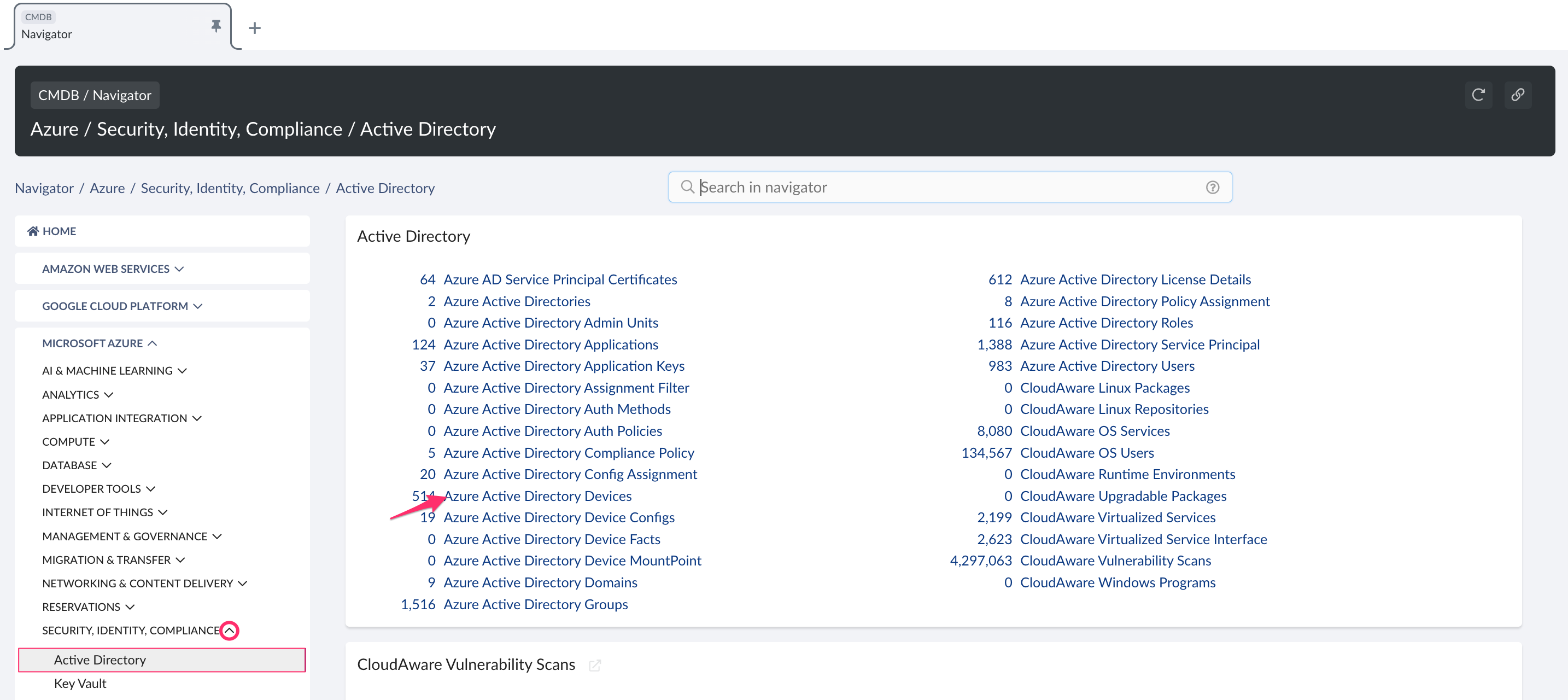The image size is (1568, 700).
Task: Select Key Vault in the sidebar
Action: (x=80, y=683)
